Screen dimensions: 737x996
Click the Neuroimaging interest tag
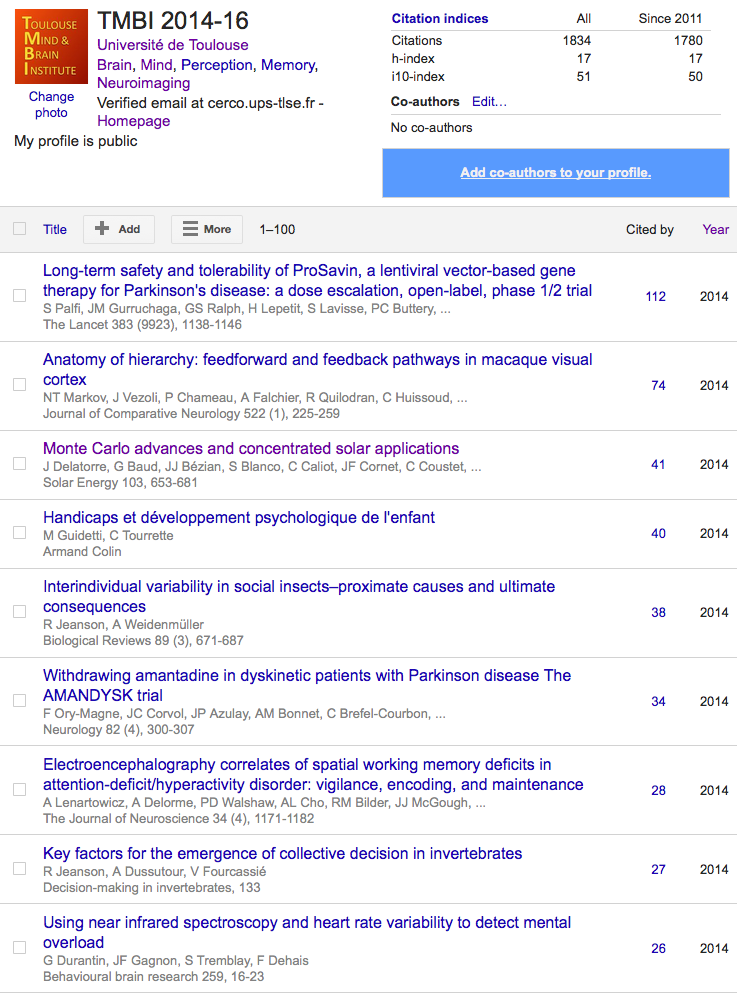143,83
